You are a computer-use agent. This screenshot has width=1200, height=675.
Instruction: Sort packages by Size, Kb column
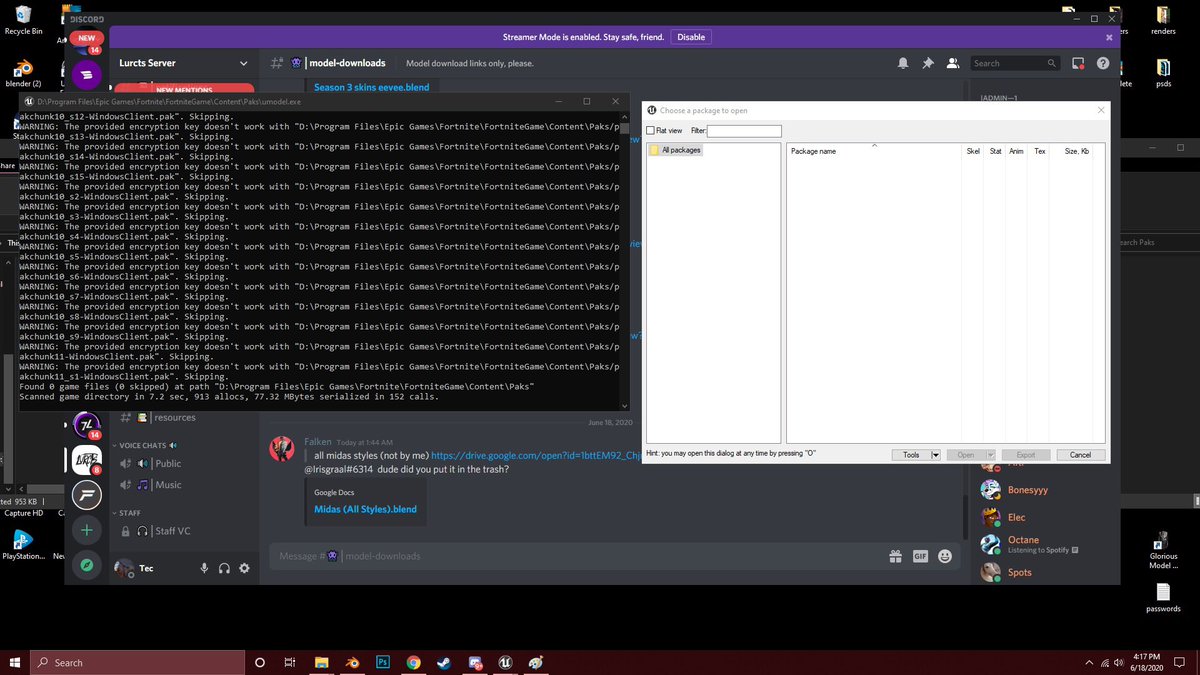[x=1077, y=151]
